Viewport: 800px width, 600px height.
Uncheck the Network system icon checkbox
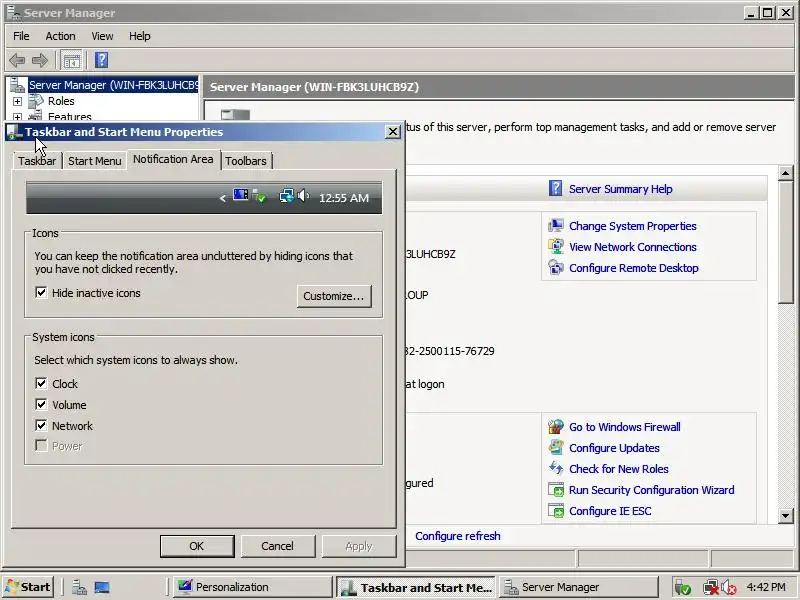tap(41, 425)
